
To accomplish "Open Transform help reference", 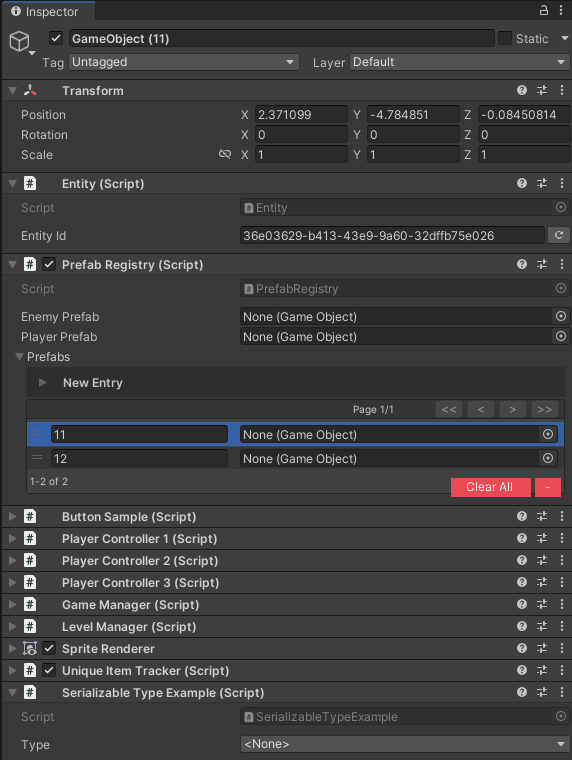I will coord(522,90).
